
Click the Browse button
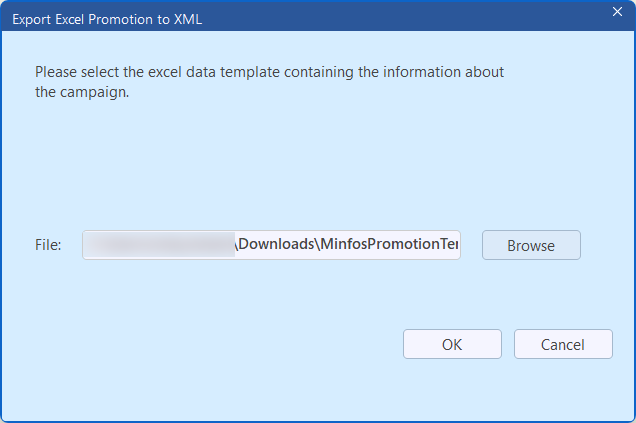coord(531,245)
